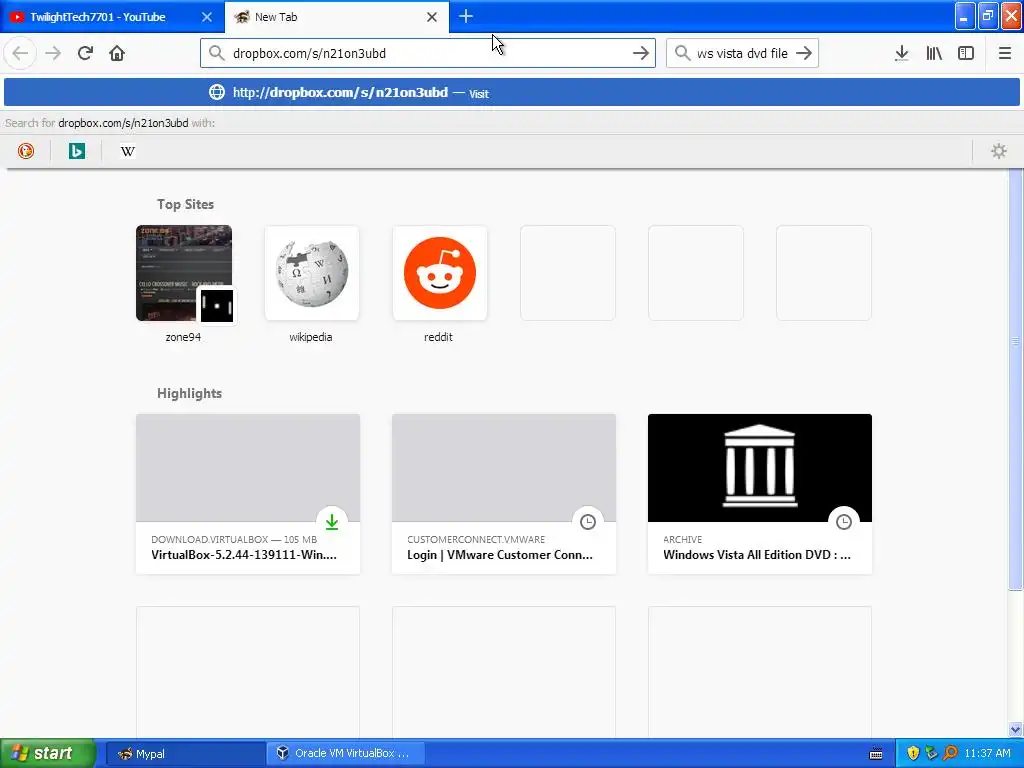Screen dimensions: 1024x768
Task: Click the vertical scrollbar thumb
Action: 1016,379
